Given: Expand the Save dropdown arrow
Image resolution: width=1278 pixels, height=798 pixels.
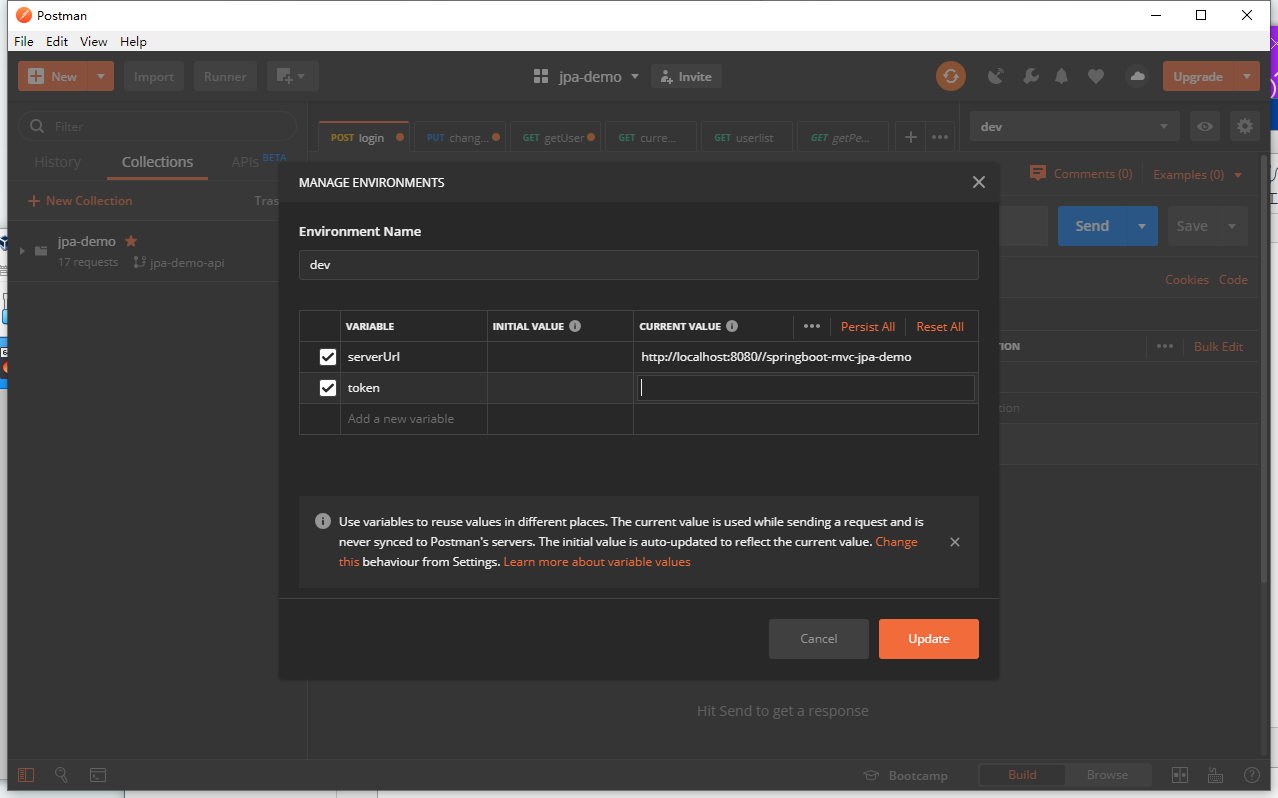Looking at the screenshot, I should tap(1232, 226).
